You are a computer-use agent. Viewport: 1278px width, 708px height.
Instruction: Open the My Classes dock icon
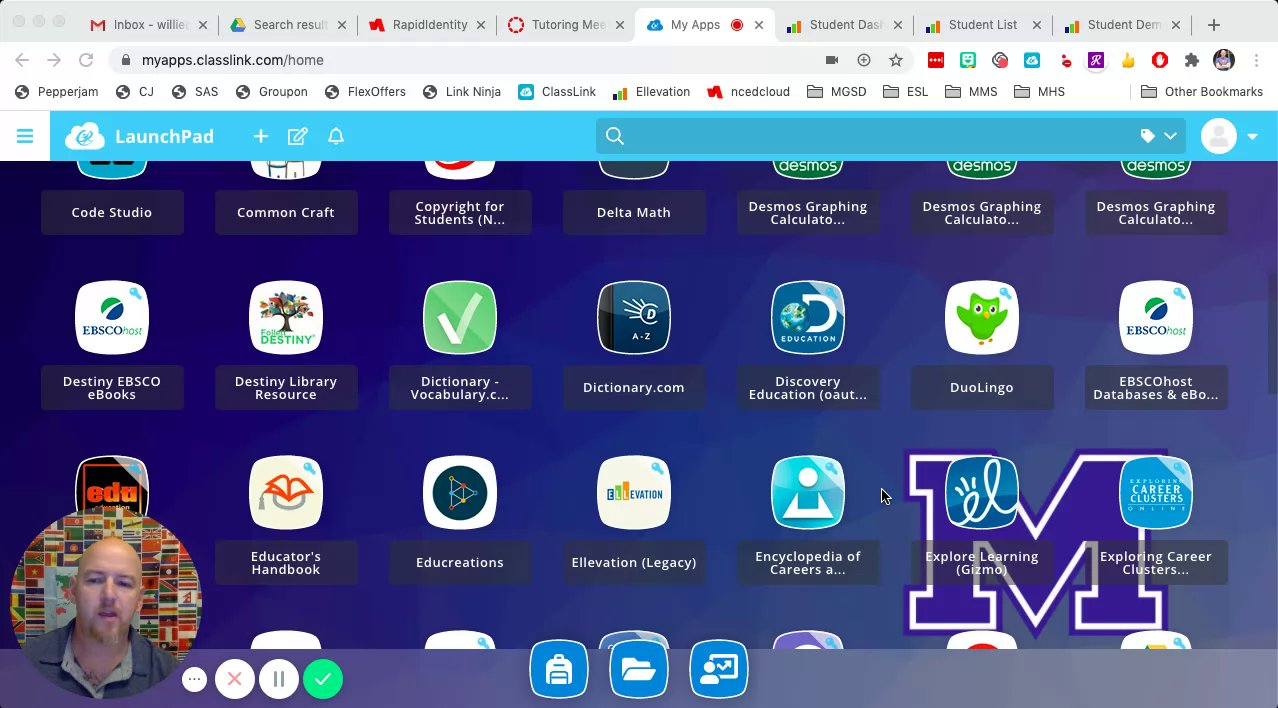point(719,669)
